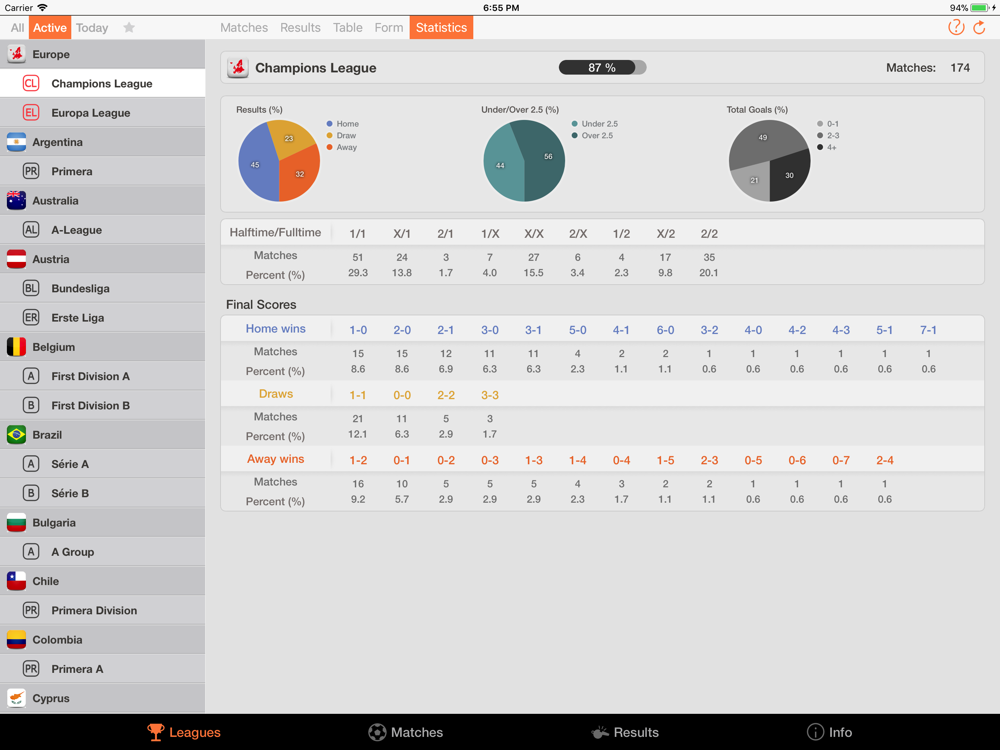
Task: Tap the battery icon in status bar
Action: tap(979, 8)
